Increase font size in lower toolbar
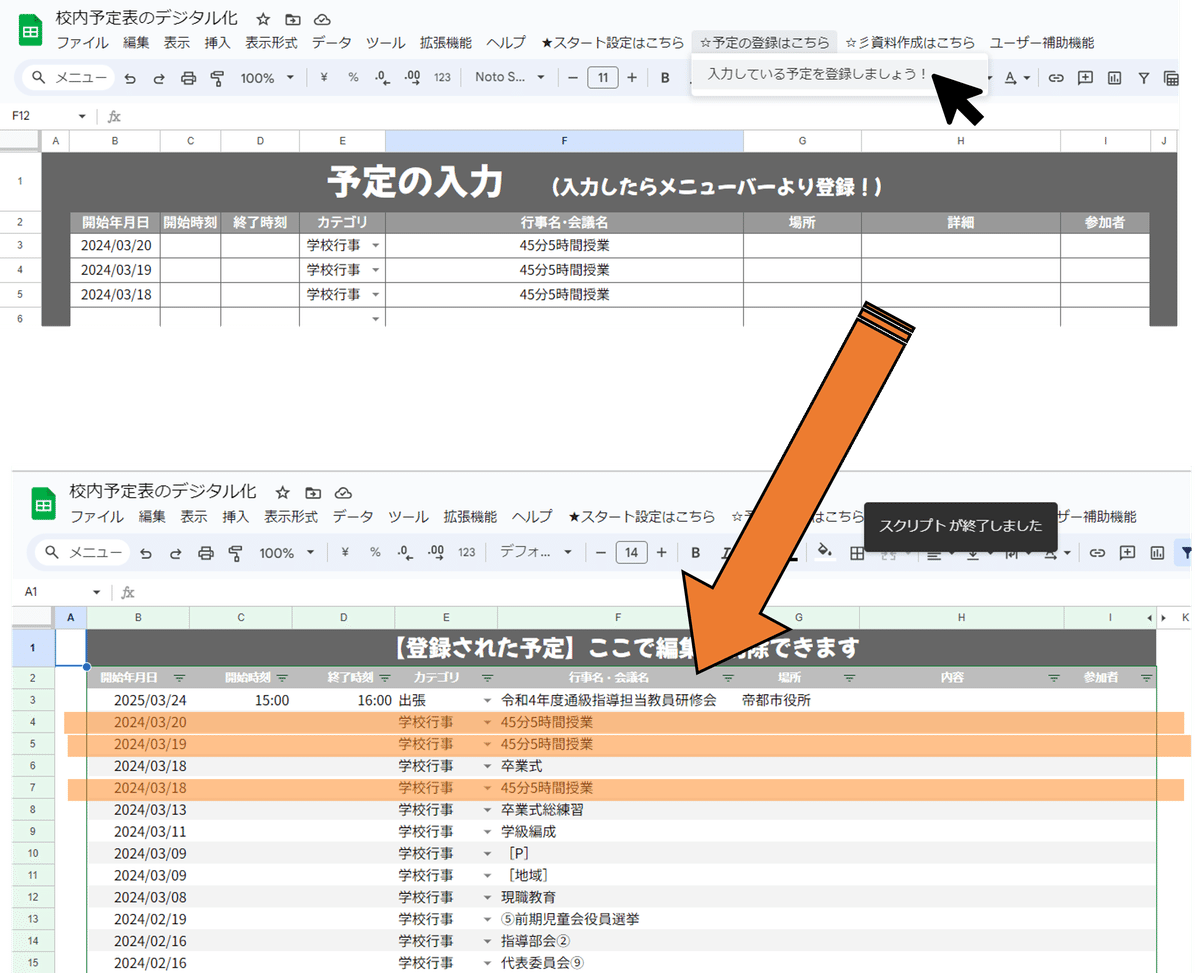Viewport: 1200px width, 973px height. [x=661, y=552]
